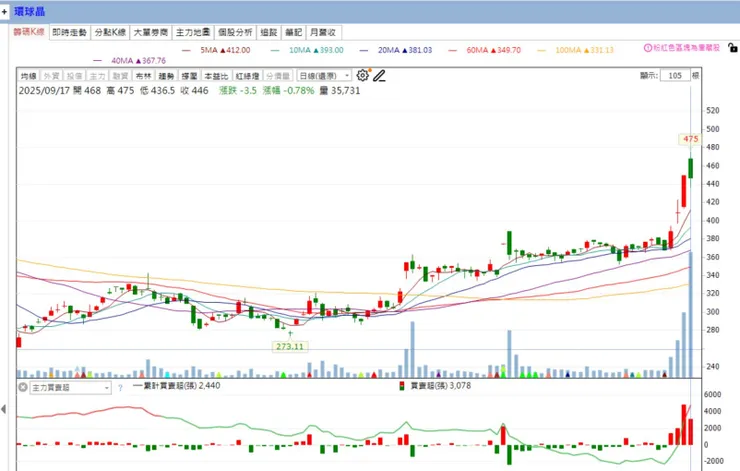The height and width of the screenshot is (471, 740).
Task: Toggle the 投信 overlay button
Action: (74, 76)
